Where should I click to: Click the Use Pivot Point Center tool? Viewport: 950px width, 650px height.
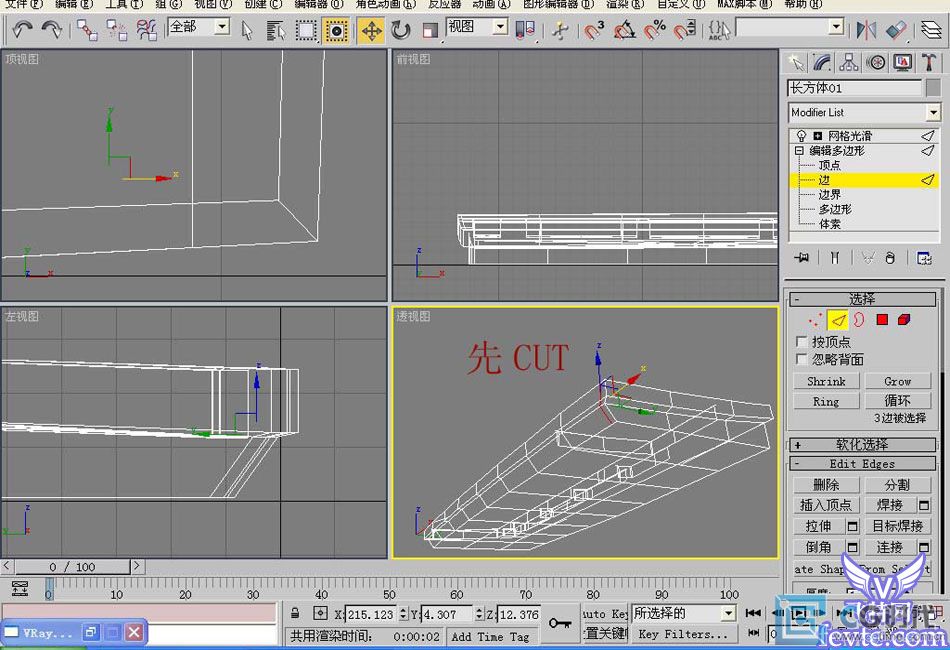[x=525, y=30]
